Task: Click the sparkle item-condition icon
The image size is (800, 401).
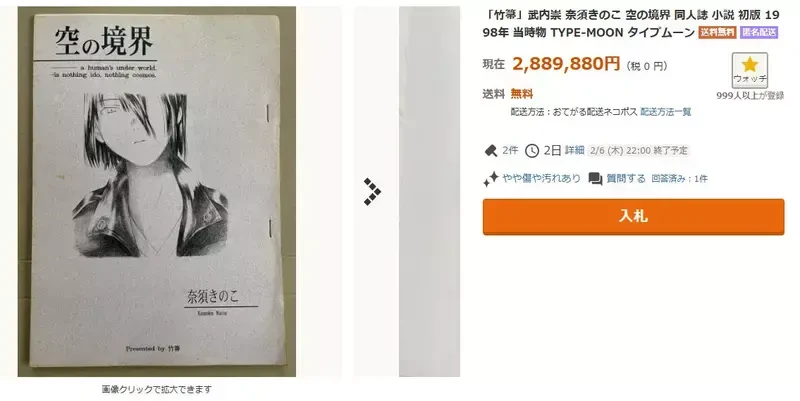Action: pyautogui.click(x=490, y=179)
